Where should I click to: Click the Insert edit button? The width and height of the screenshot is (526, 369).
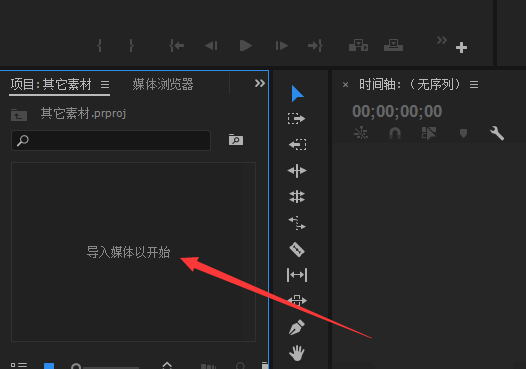[358, 45]
